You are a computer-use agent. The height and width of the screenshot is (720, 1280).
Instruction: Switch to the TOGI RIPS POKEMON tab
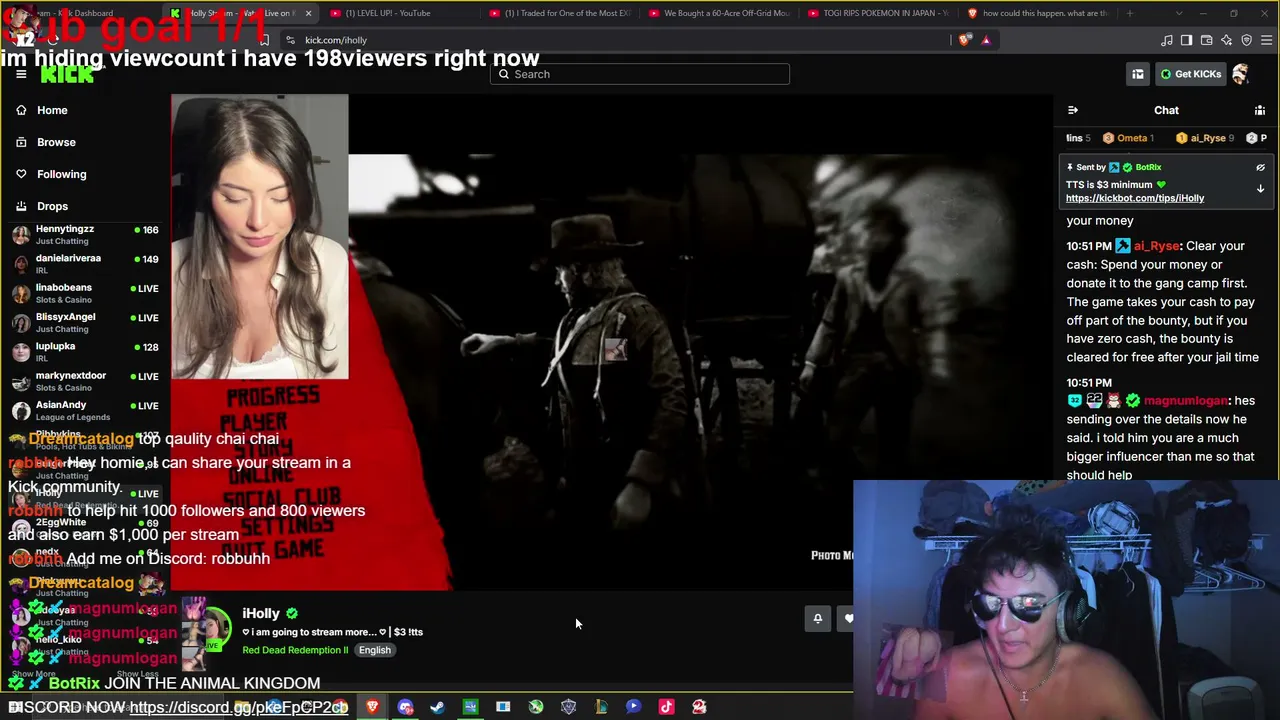click(x=878, y=13)
